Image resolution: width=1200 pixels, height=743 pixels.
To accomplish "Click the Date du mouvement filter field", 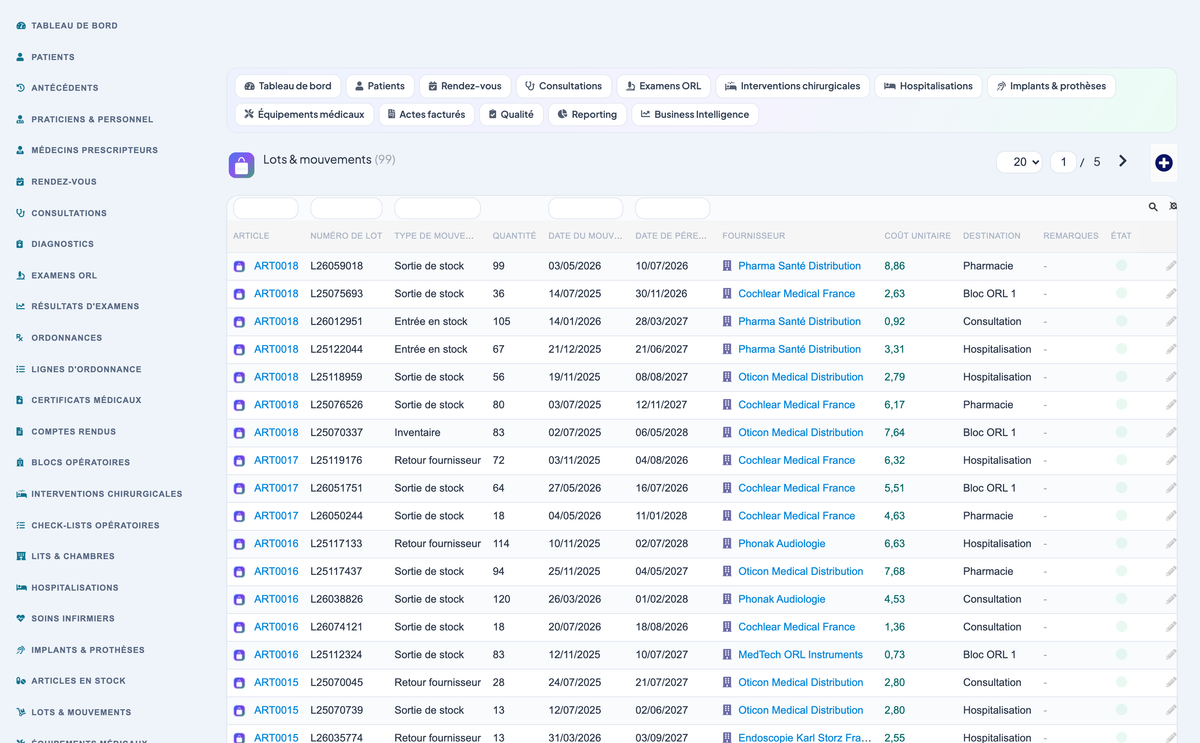I will [585, 208].
